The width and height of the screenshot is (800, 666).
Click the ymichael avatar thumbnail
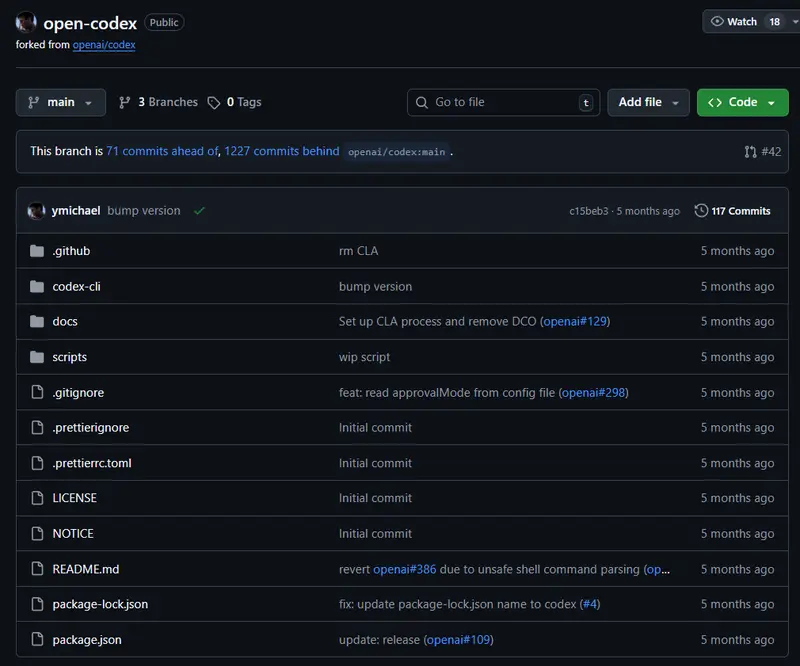tap(37, 211)
